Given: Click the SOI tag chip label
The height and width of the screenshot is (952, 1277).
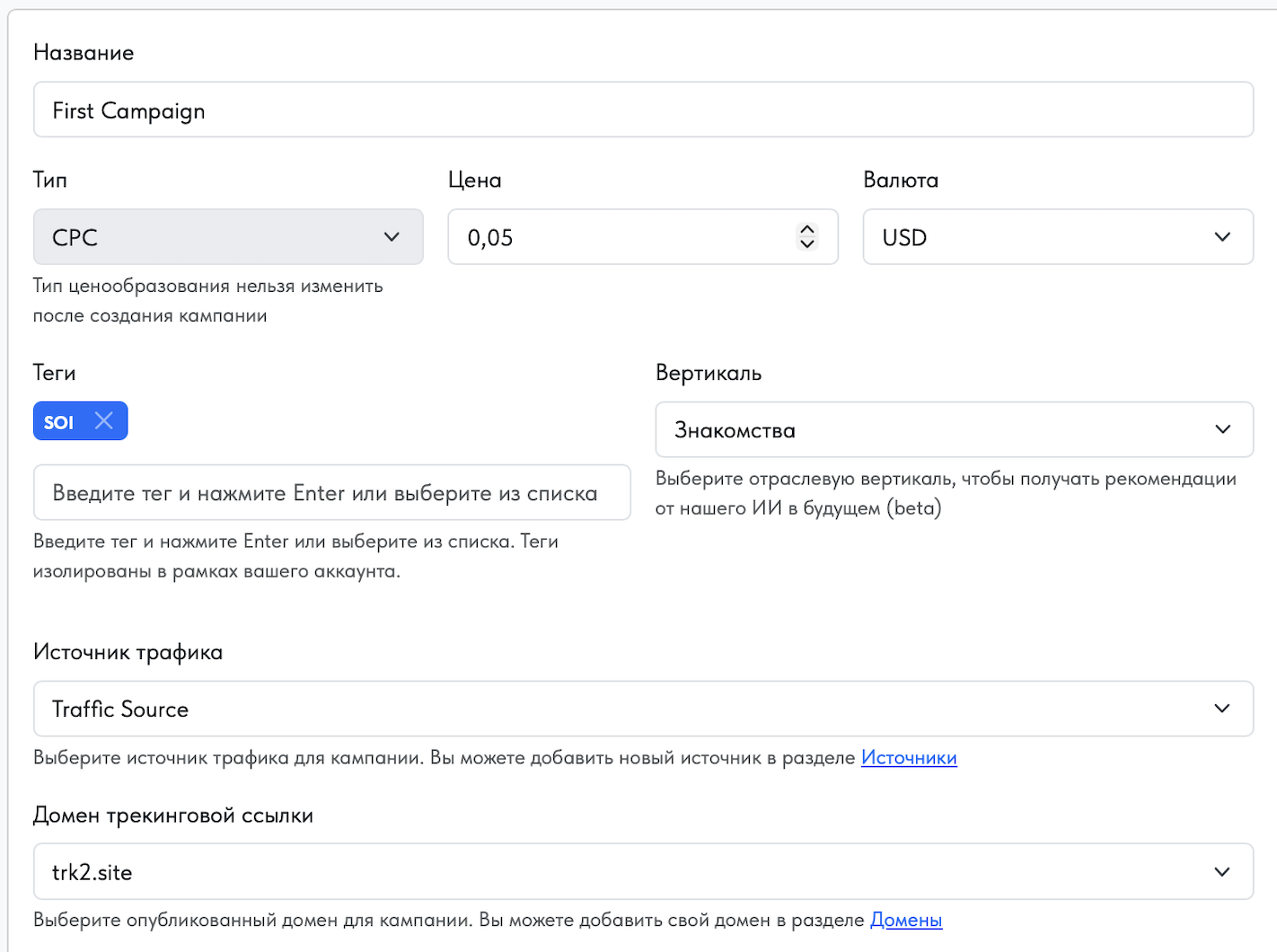Looking at the screenshot, I should click(59, 422).
